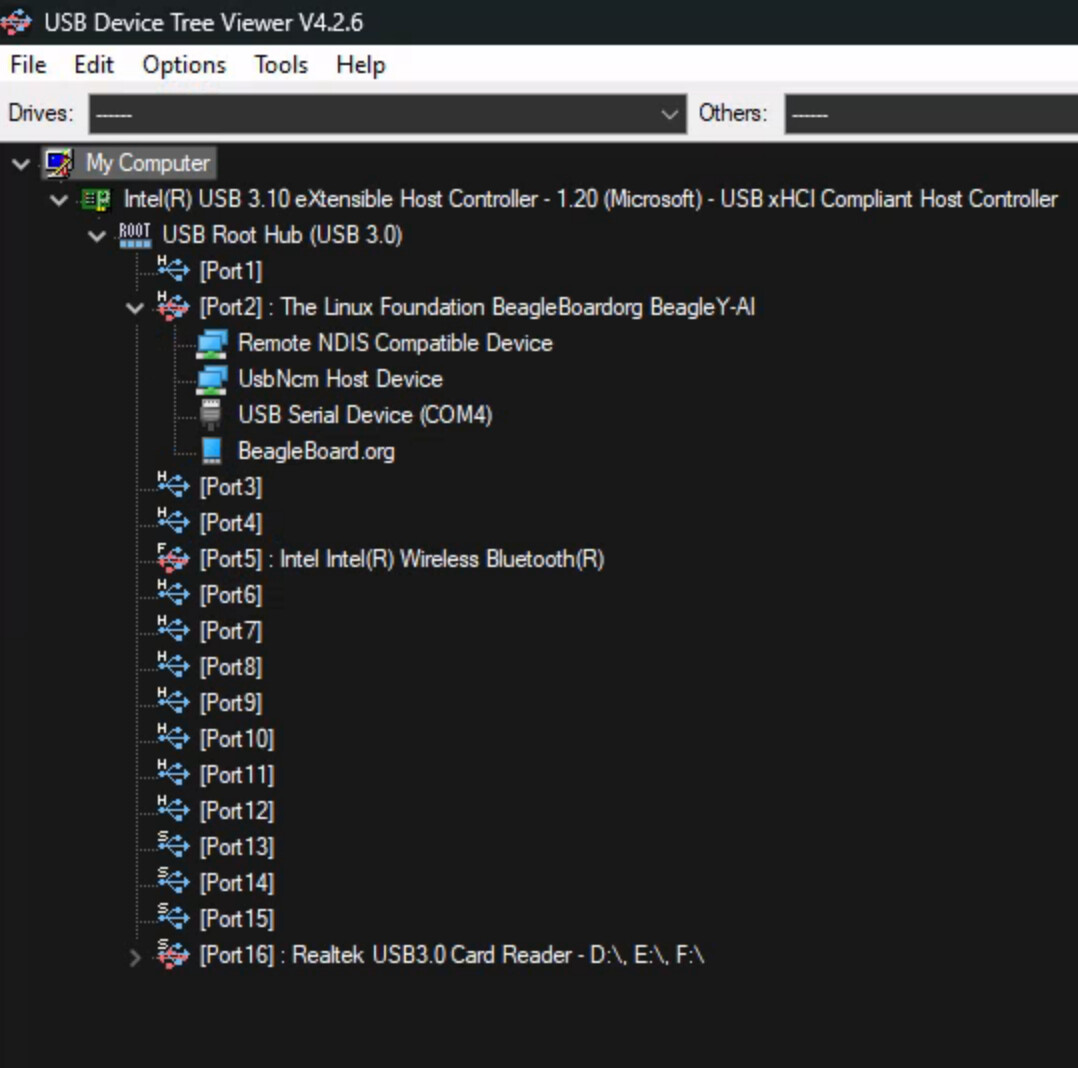Click the USB icon beside Port10

click(173, 737)
